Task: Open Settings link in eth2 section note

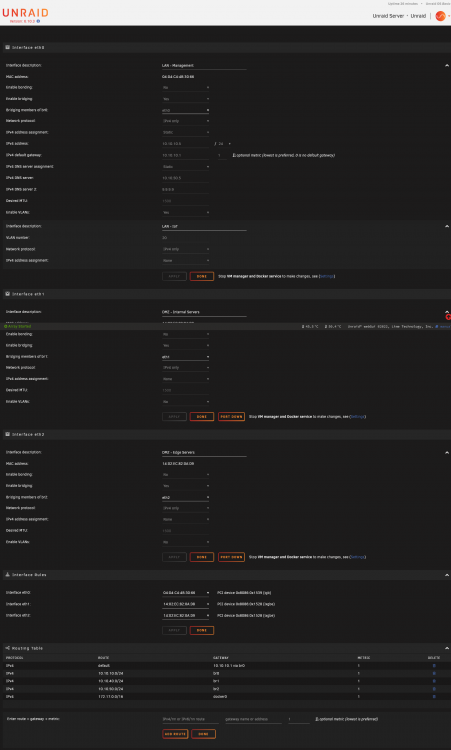Action: click(357, 557)
